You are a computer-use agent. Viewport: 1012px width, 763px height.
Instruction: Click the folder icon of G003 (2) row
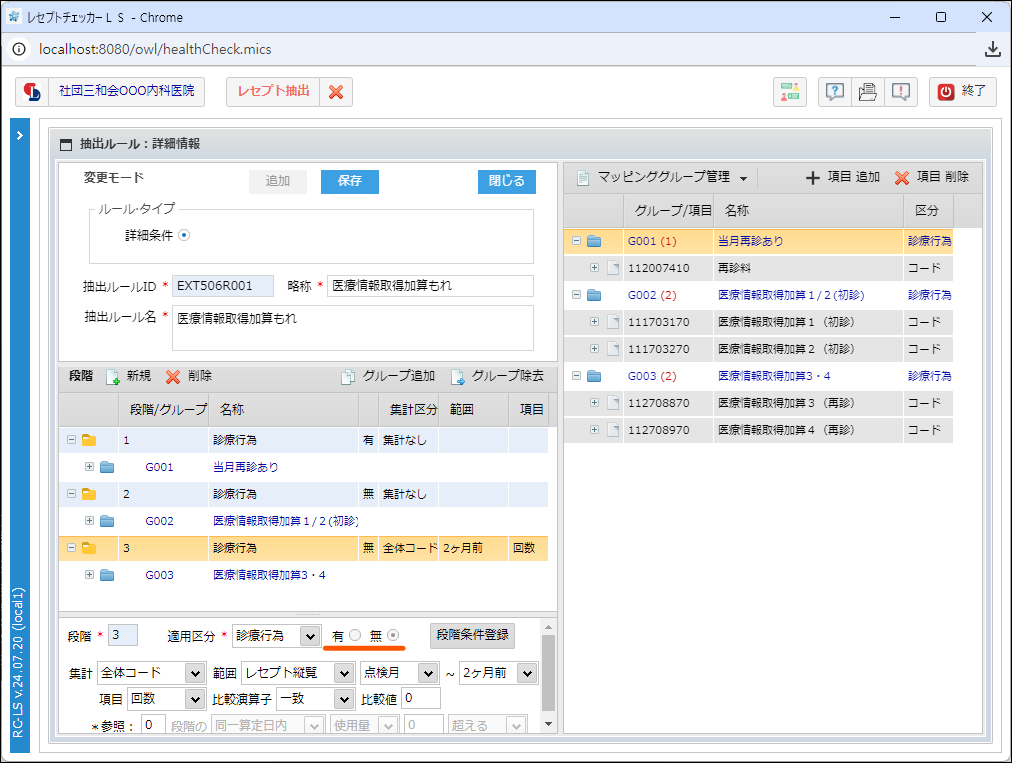(594, 376)
